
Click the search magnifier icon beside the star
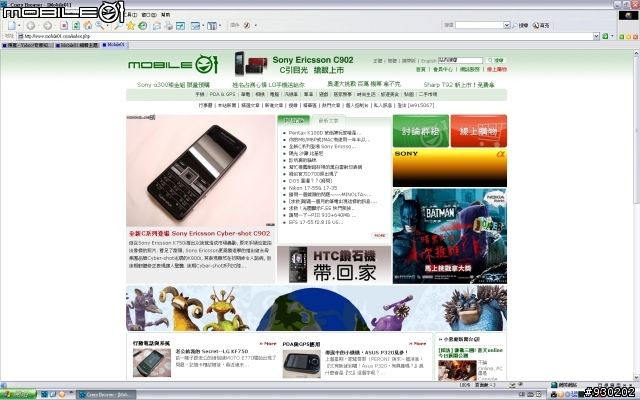click(118, 26)
